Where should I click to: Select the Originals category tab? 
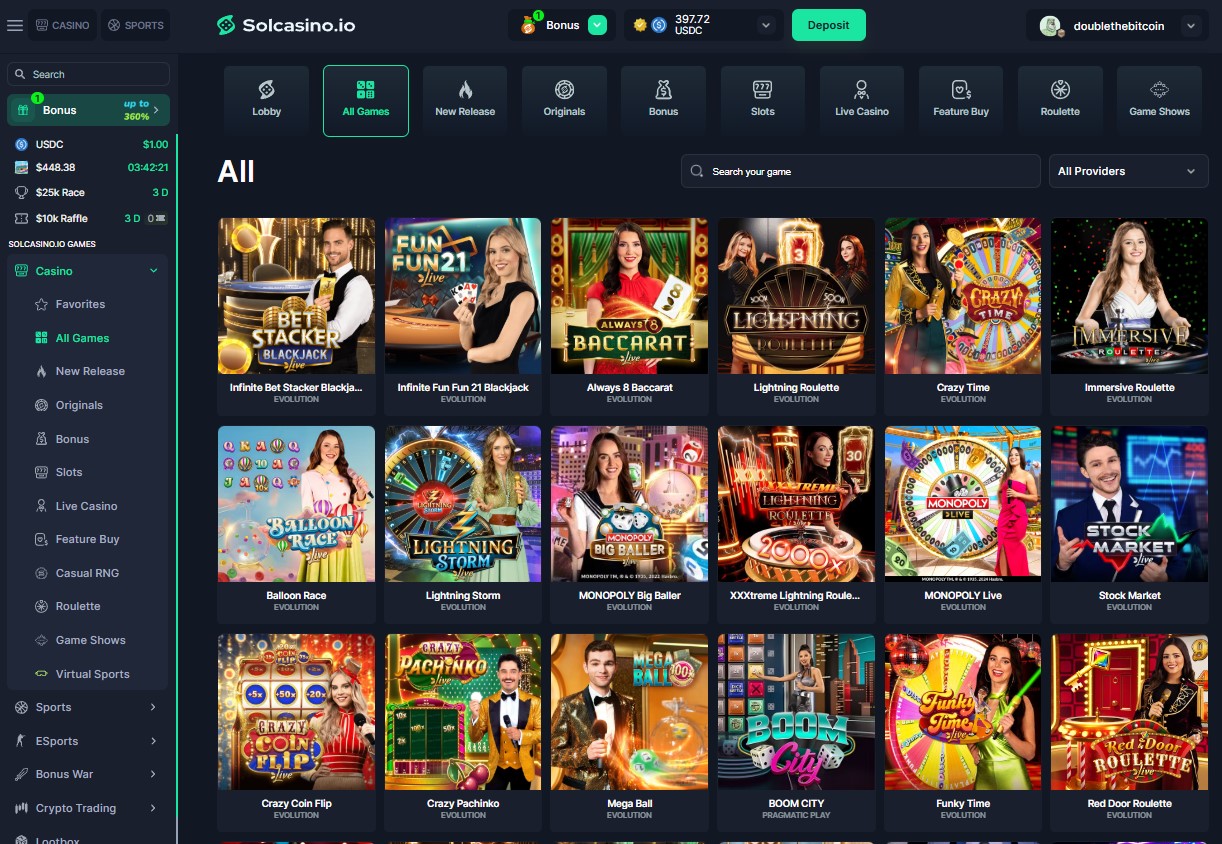[x=564, y=100]
